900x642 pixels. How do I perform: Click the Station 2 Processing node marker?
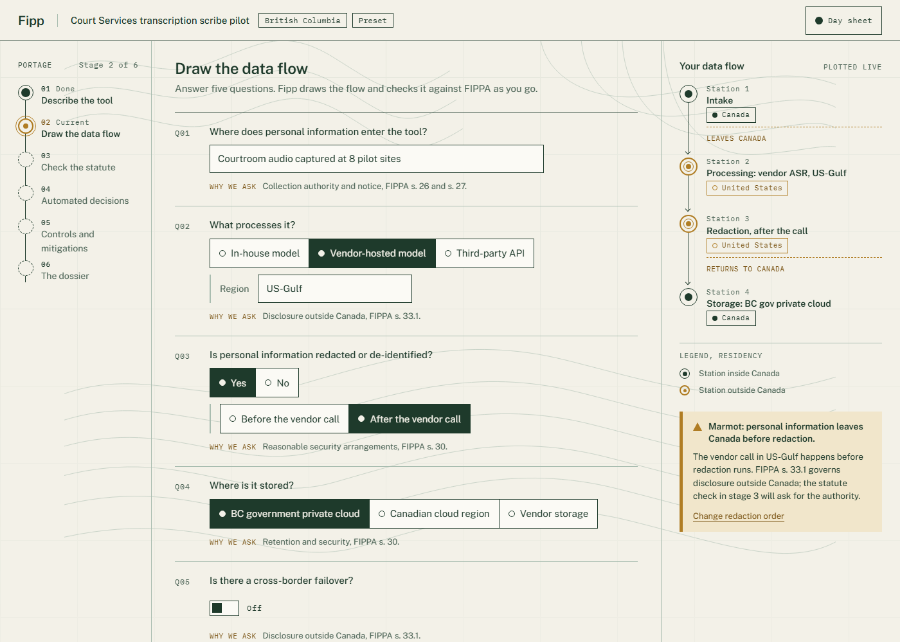point(688,166)
